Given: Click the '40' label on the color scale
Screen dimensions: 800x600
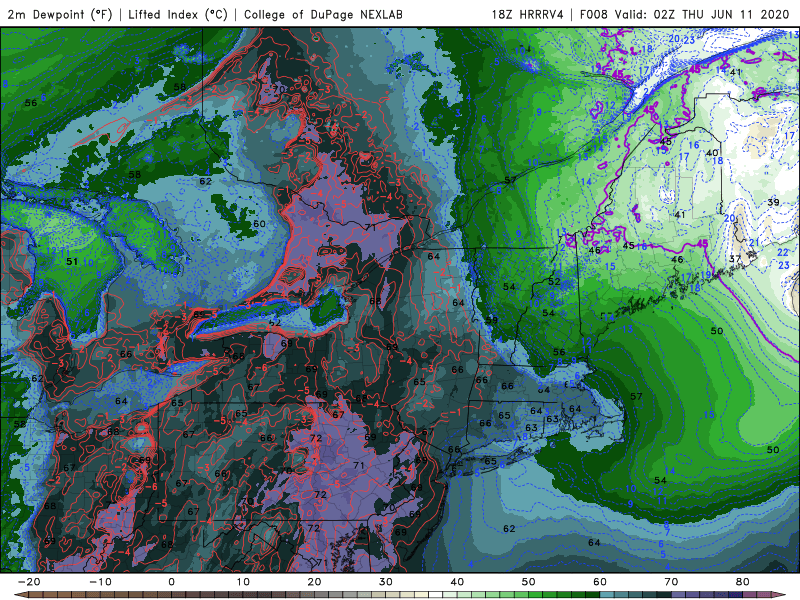Looking at the screenshot, I should click(457, 582).
